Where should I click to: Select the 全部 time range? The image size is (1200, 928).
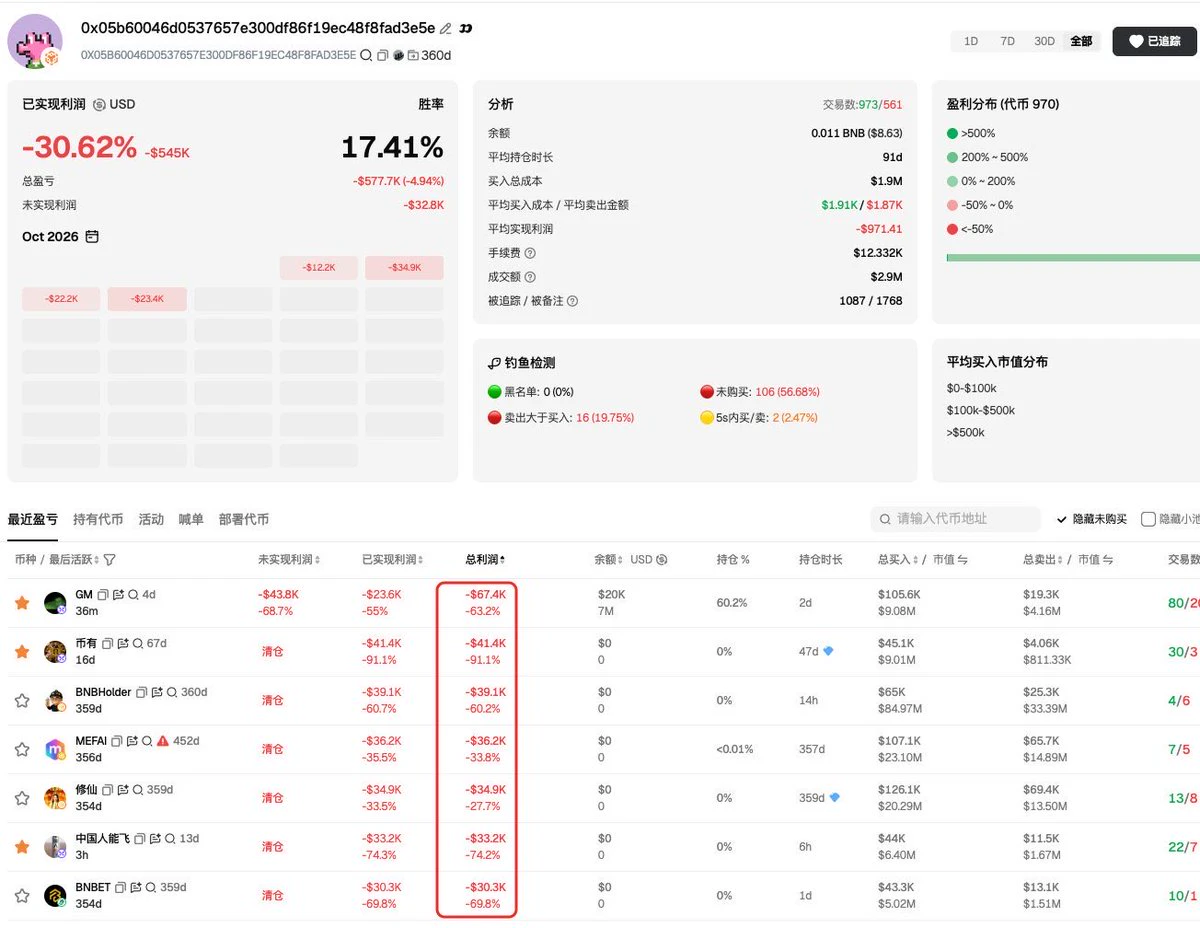[1081, 42]
